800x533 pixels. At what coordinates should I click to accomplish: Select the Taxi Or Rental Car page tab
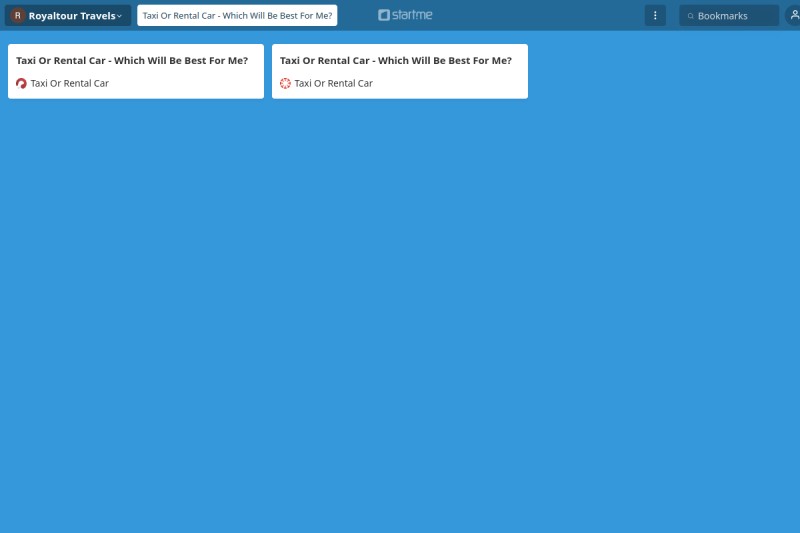[237, 15]
